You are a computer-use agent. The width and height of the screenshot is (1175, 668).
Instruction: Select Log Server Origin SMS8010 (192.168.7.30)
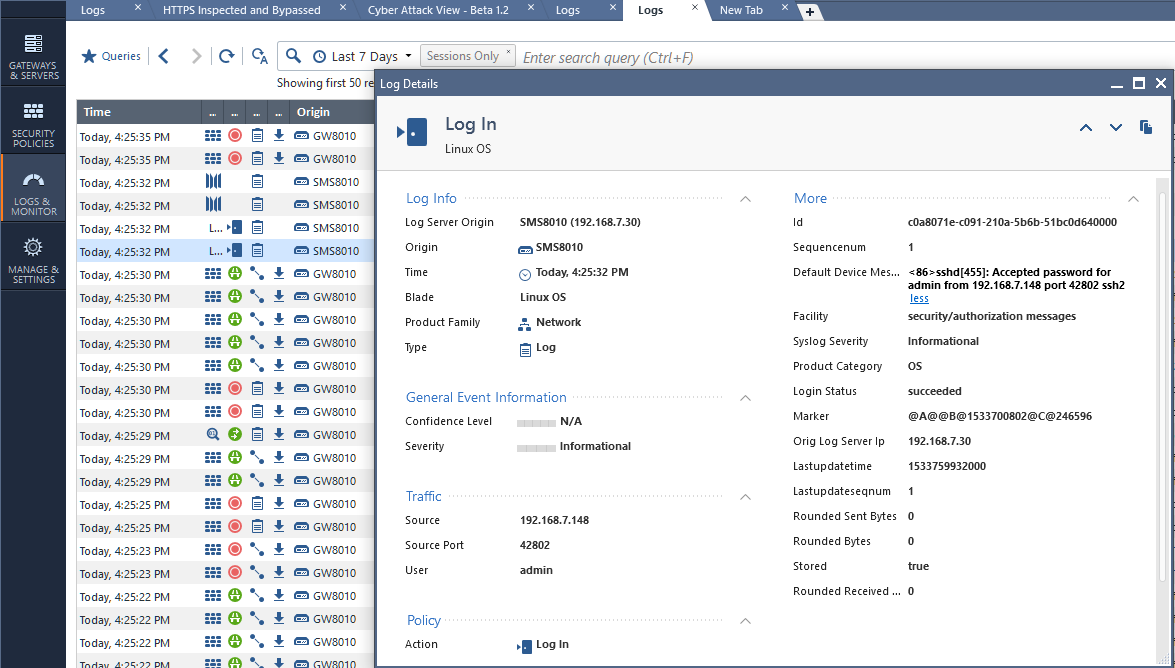[x=580, y=223]
